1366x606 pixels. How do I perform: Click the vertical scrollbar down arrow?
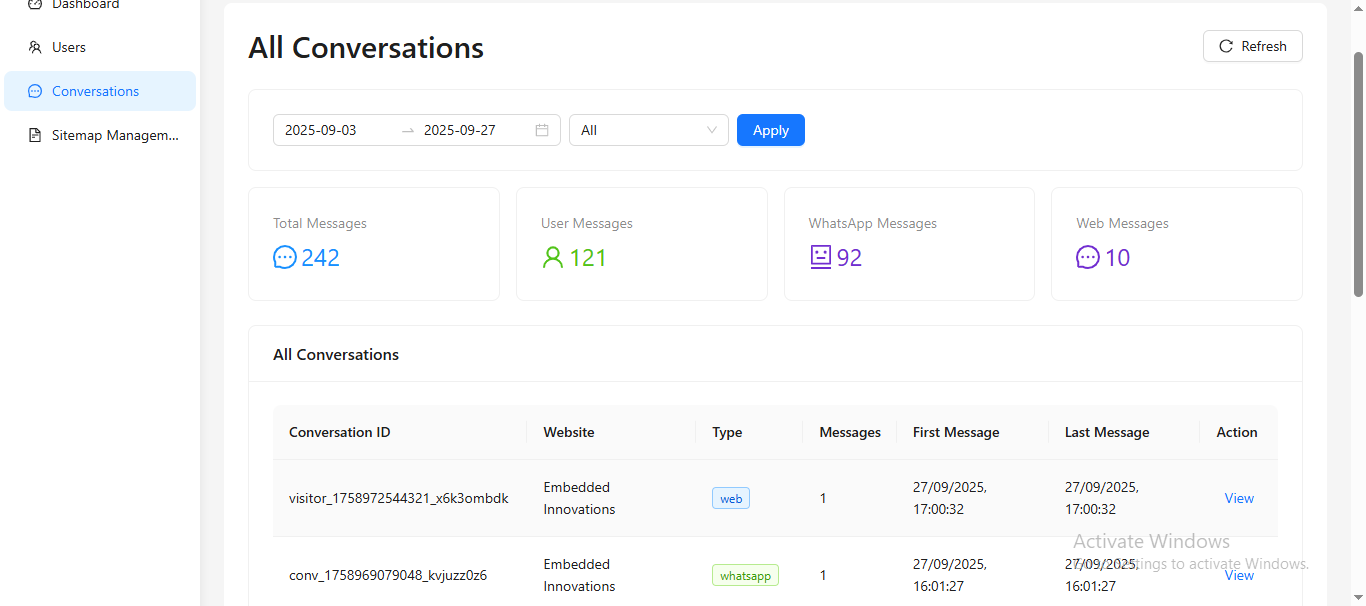tap(1358, 598)
